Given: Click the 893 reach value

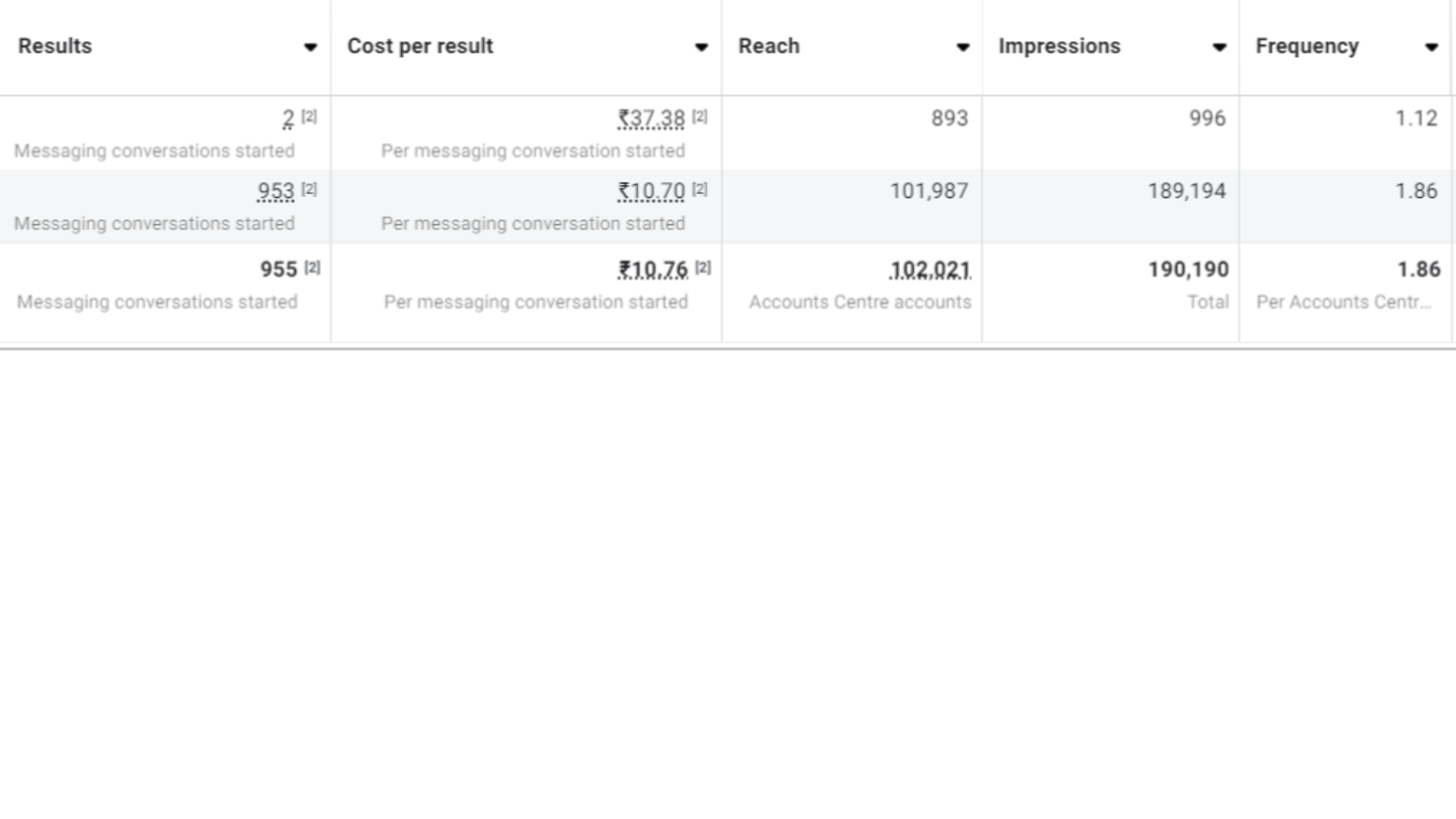Looking at the screenshot, I should point(949,118).
